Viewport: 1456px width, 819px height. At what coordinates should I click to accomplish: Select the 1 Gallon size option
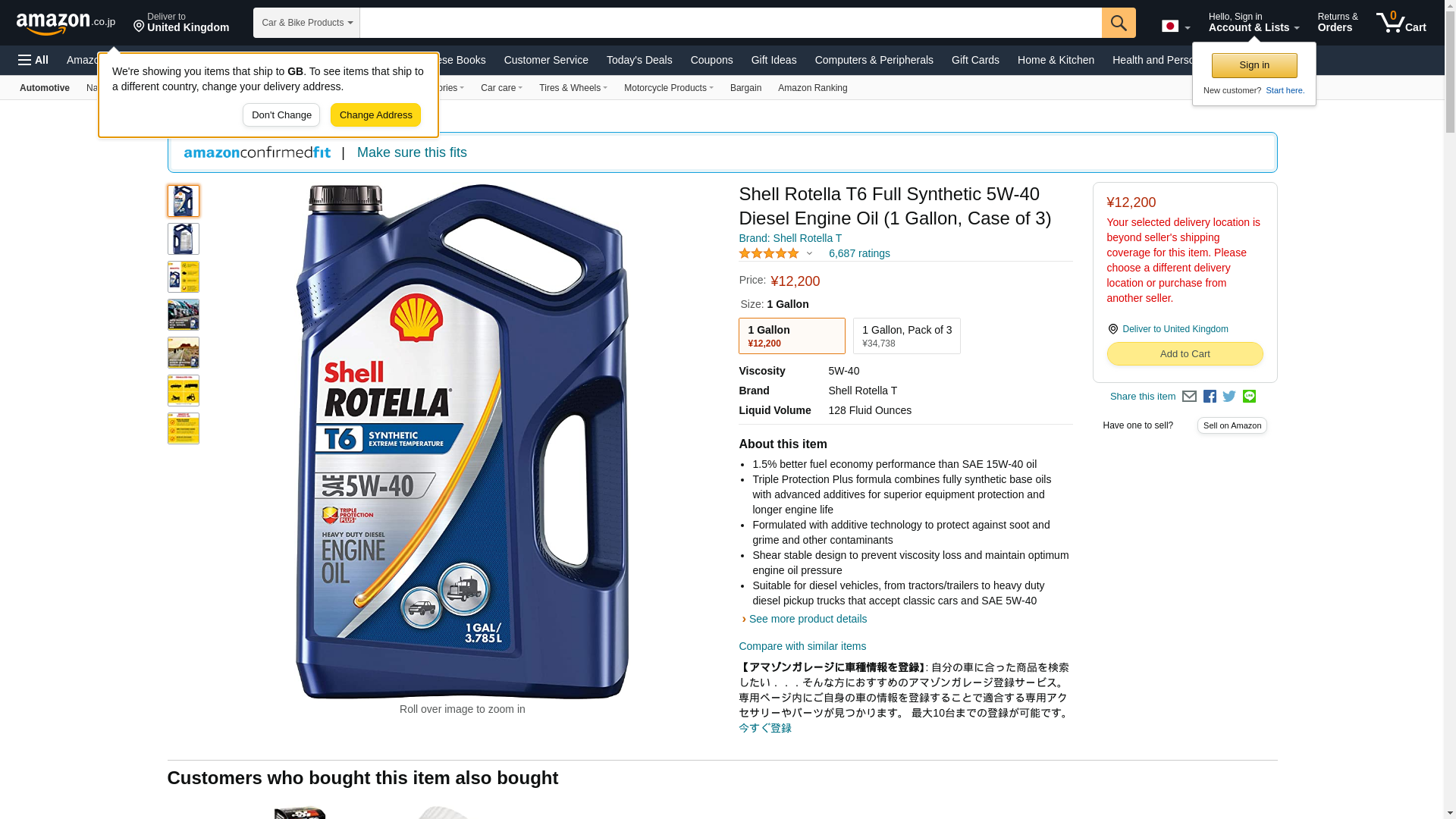792,336
